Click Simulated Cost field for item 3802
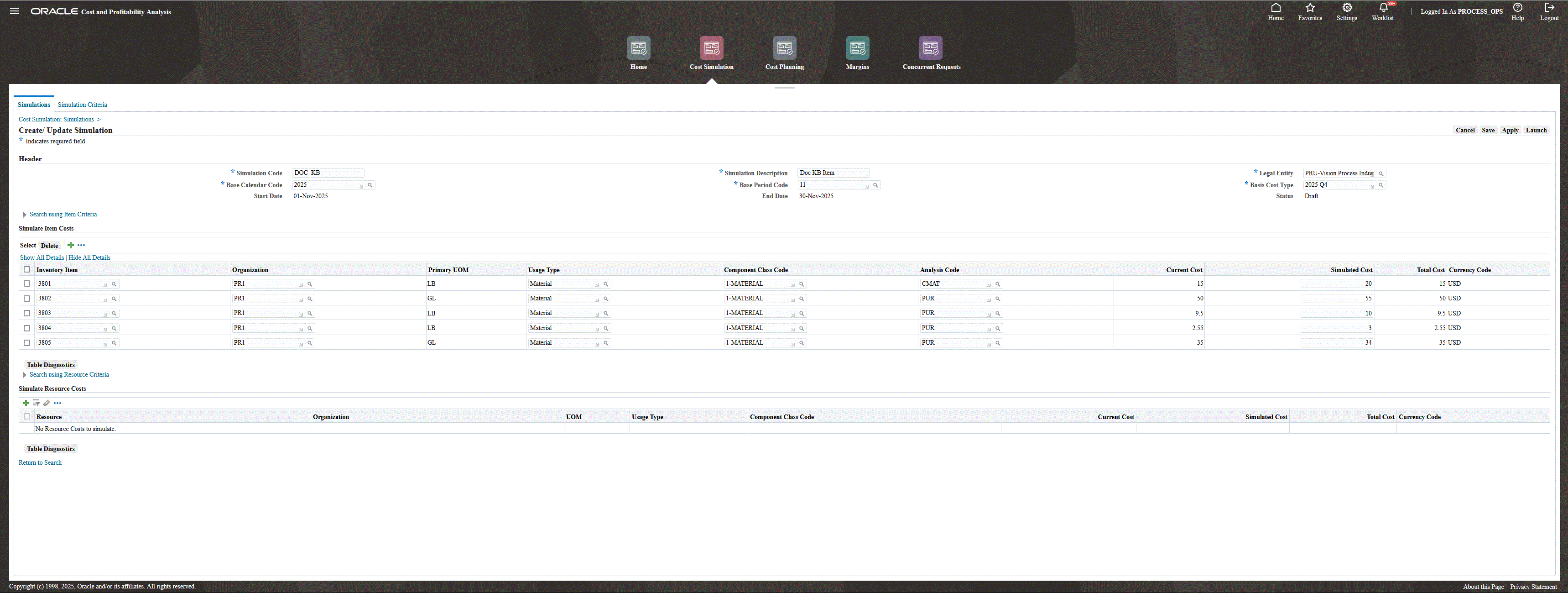The height and width of the screenshot is (593, 1568). pos(1337,299)
